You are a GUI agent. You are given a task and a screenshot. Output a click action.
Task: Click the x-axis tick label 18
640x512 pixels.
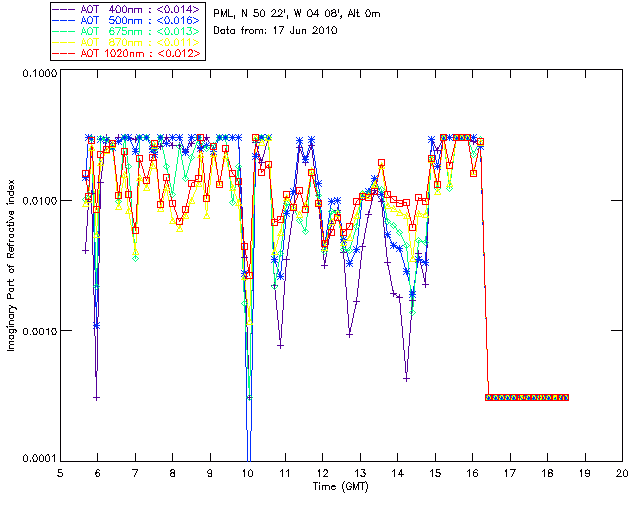pos(547,473)
